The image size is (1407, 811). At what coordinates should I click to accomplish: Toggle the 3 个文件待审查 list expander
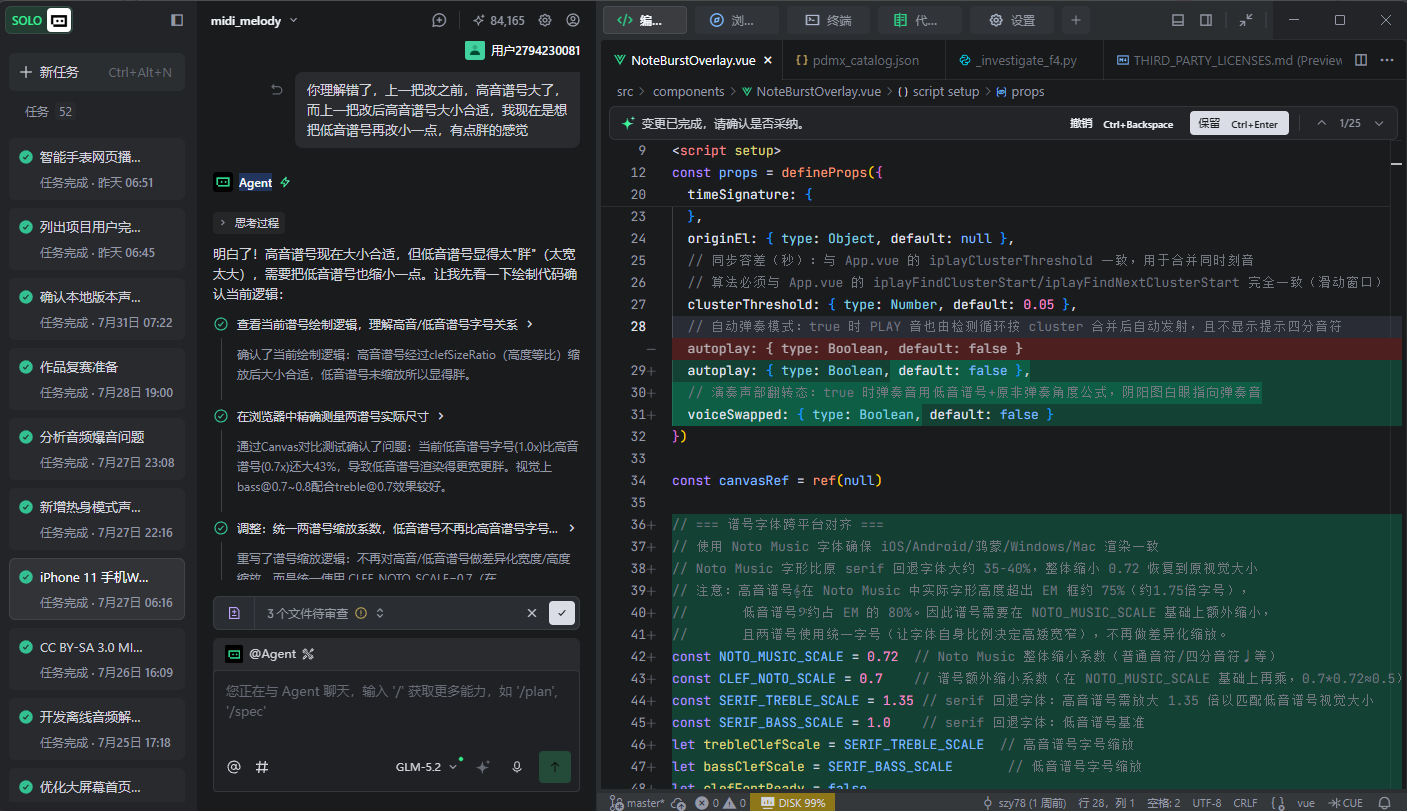pos(380,613)
